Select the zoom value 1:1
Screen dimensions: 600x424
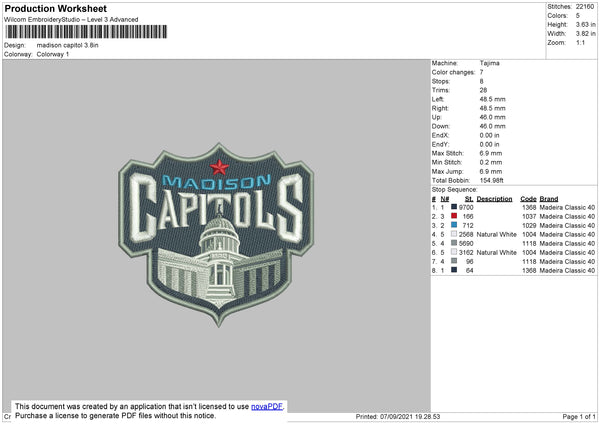coord(580,42)
